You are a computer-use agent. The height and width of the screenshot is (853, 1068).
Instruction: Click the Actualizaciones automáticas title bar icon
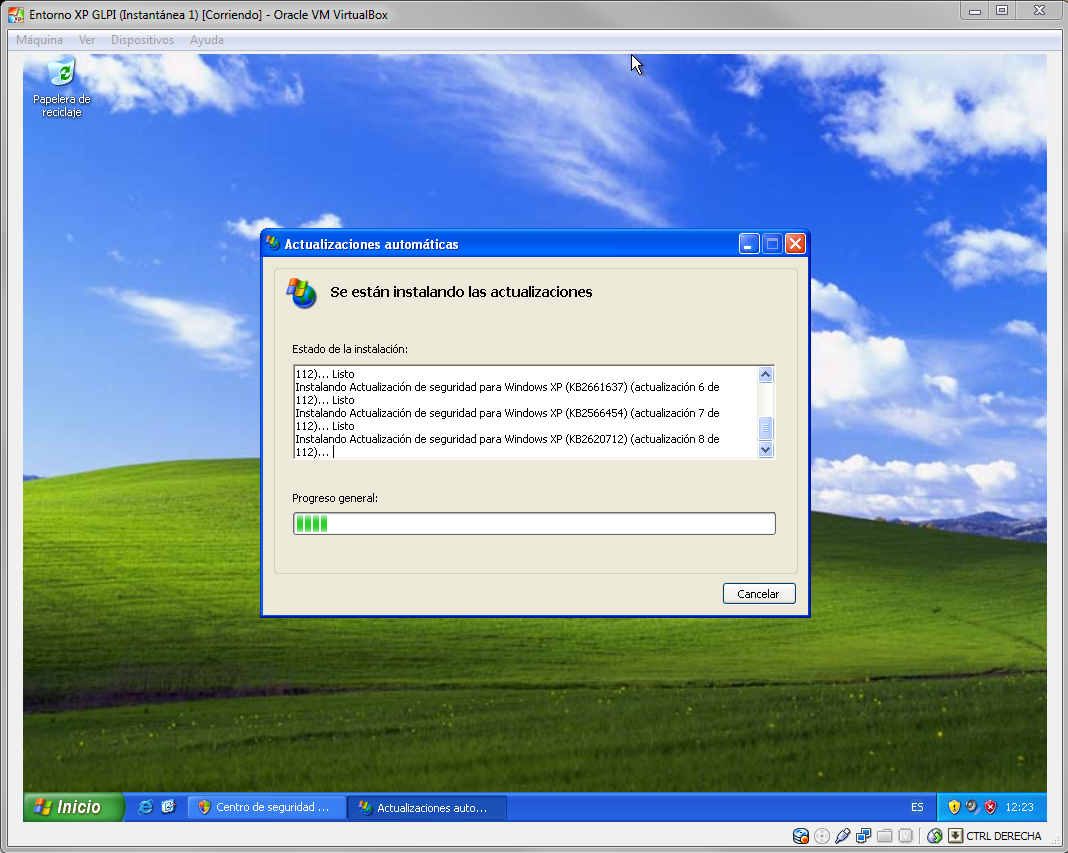pyautogui.click(x=273, y=243)
